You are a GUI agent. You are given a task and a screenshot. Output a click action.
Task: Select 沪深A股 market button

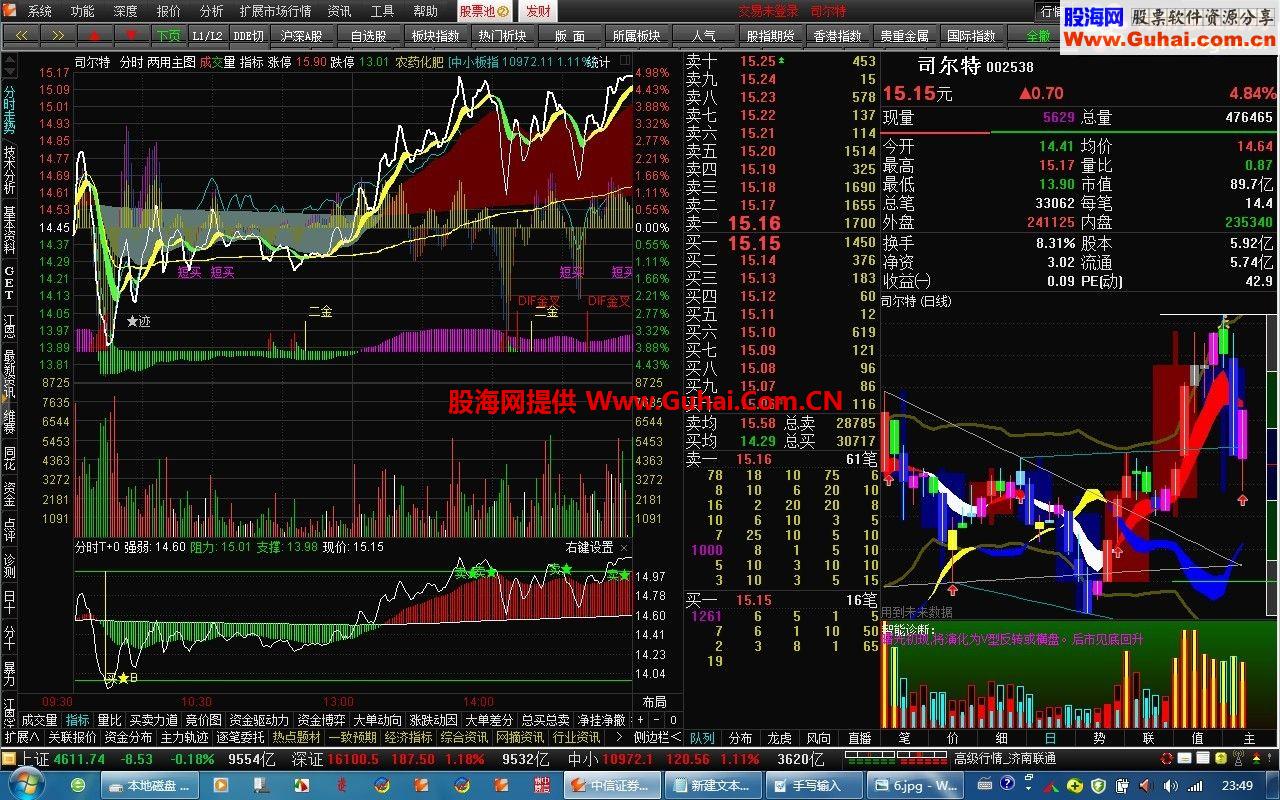[302, 35]
